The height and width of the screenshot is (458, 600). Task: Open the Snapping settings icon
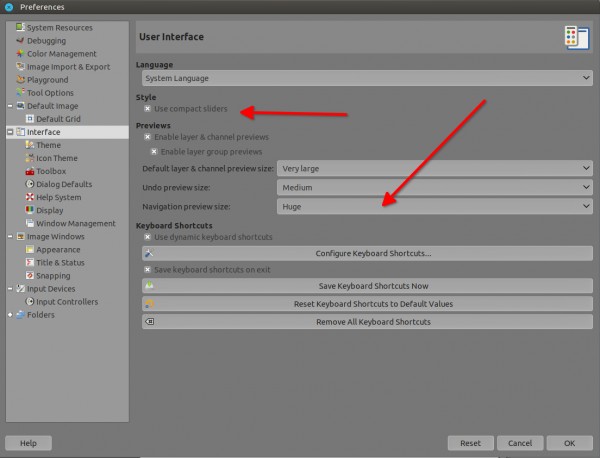pyautogui.click(x=29, y=275)
